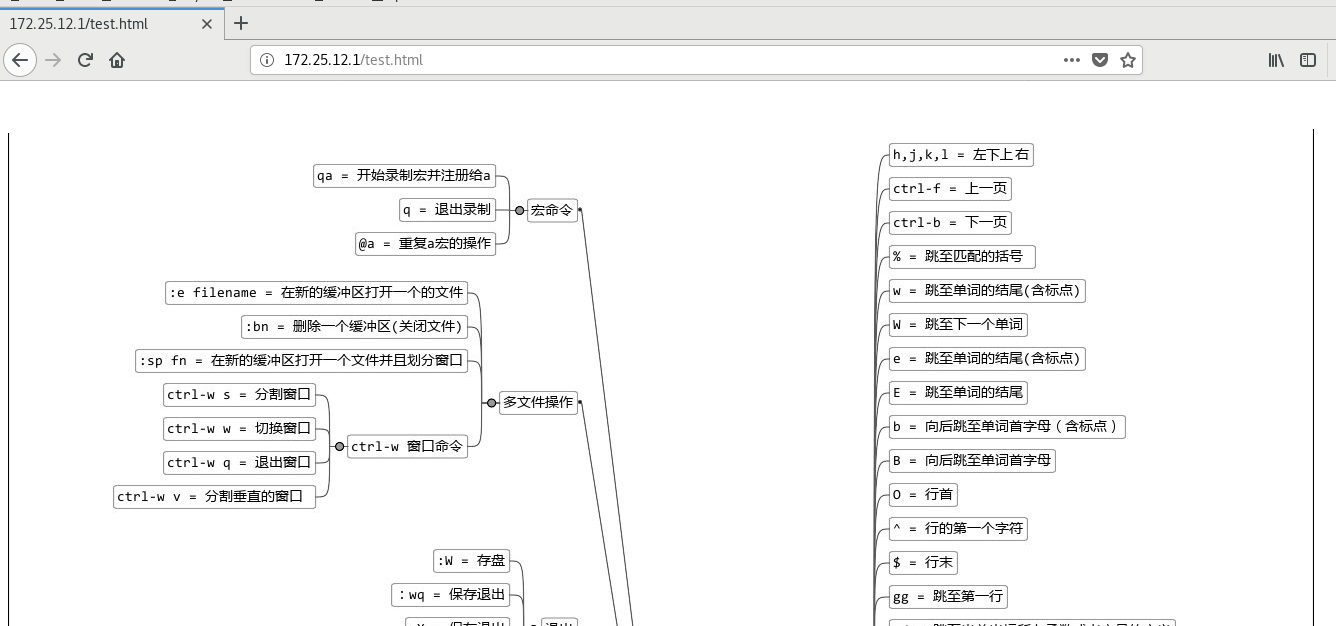Click the 'ctrl-b = 下一页' node
The height and width of the screenshot is (626, 1336).
[x=950, y=223]
